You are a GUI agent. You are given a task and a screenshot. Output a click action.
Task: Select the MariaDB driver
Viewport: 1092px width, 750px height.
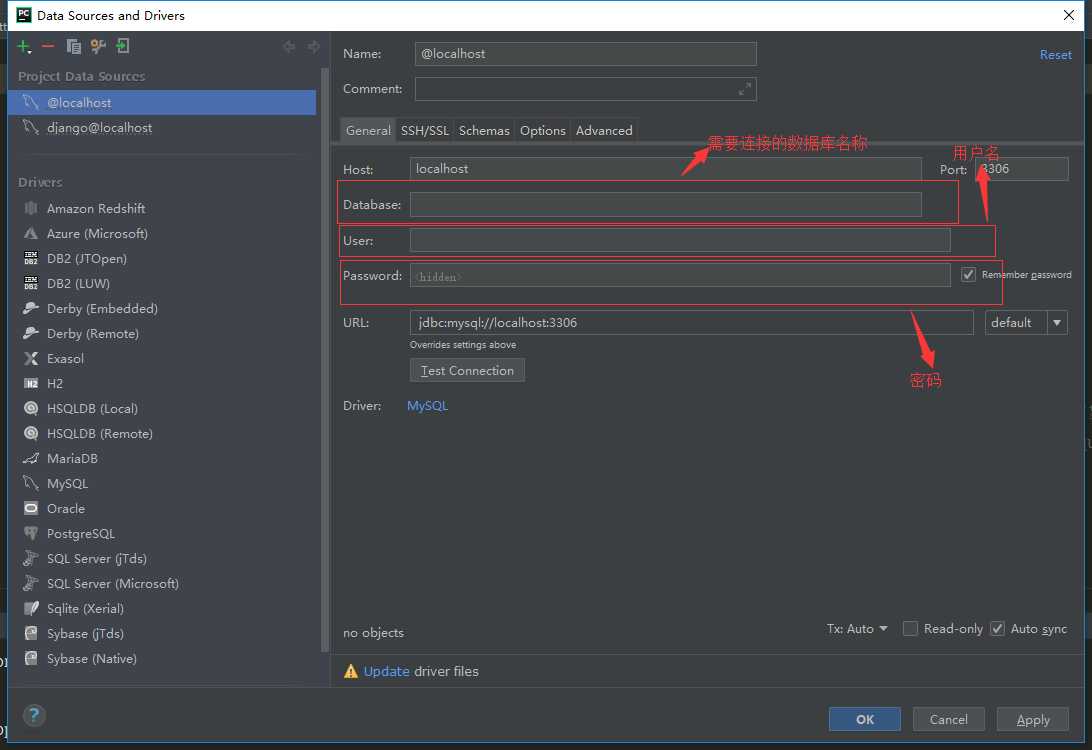click(x=72, y=459)
